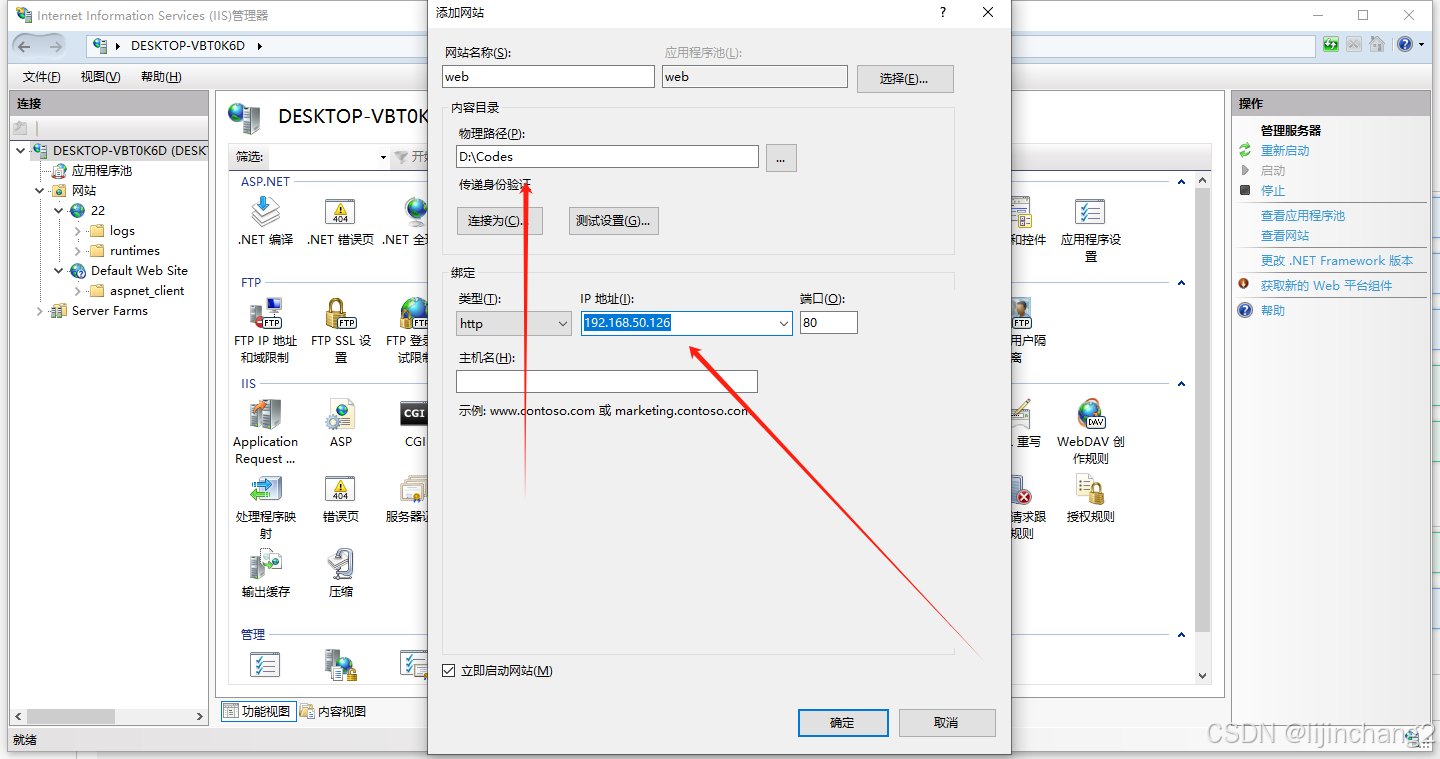Click the 测试设置(G)... button
The width and height of the screenshot is (1440, 759).
(614, 221)
